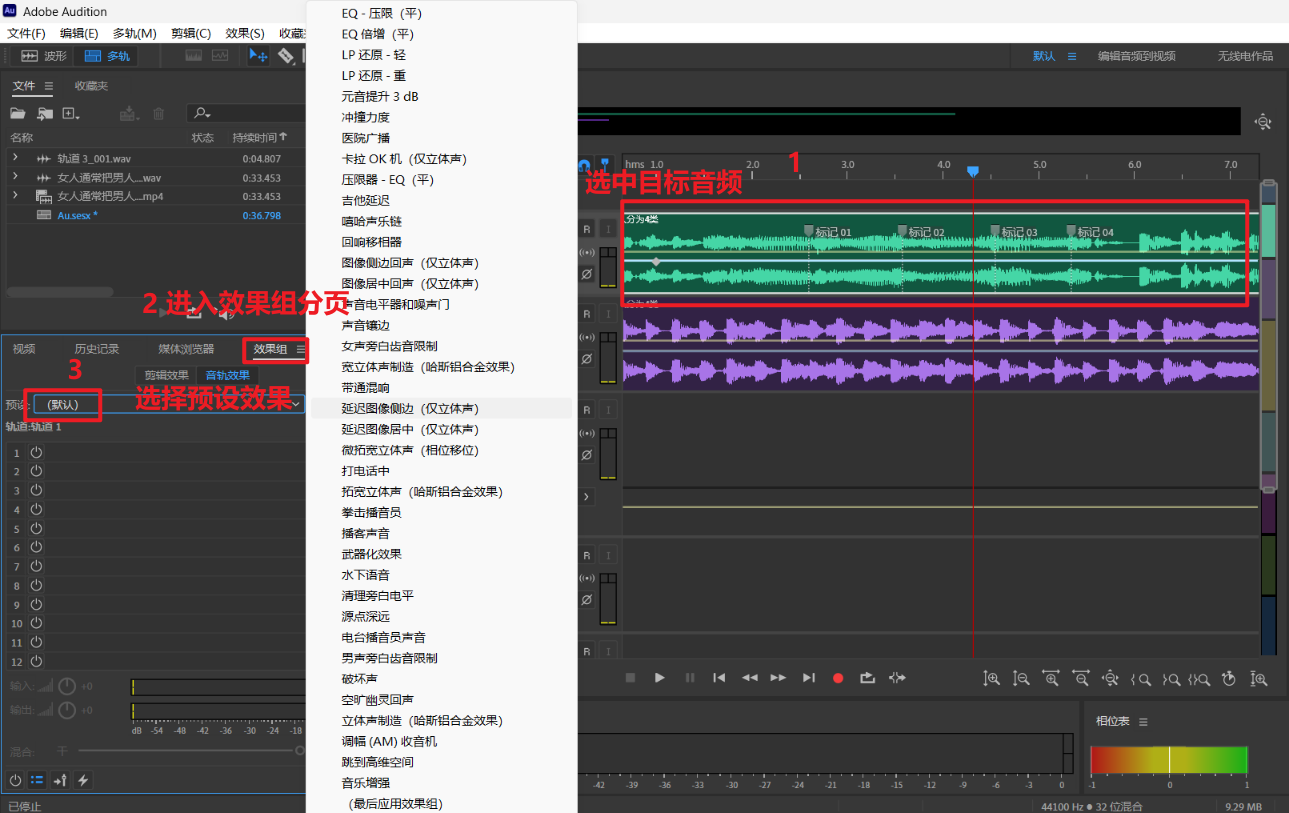Click the open file folder icon
The height and width of the screenshot is (813, 1289).
click(18, 114)
